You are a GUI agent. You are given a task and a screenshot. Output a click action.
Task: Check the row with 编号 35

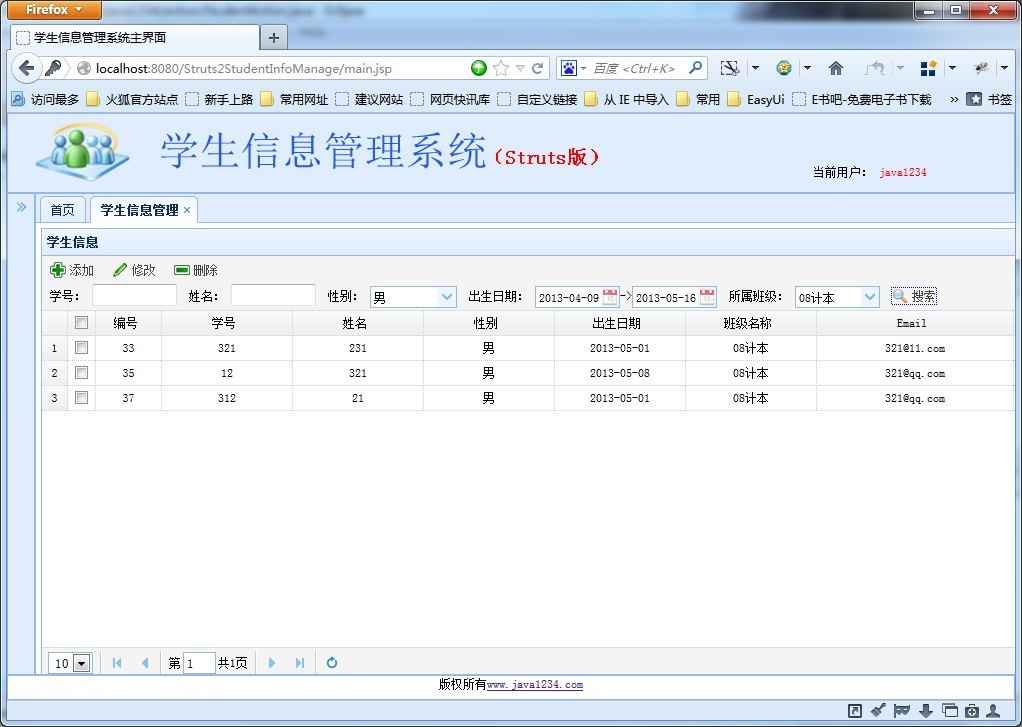81,373
